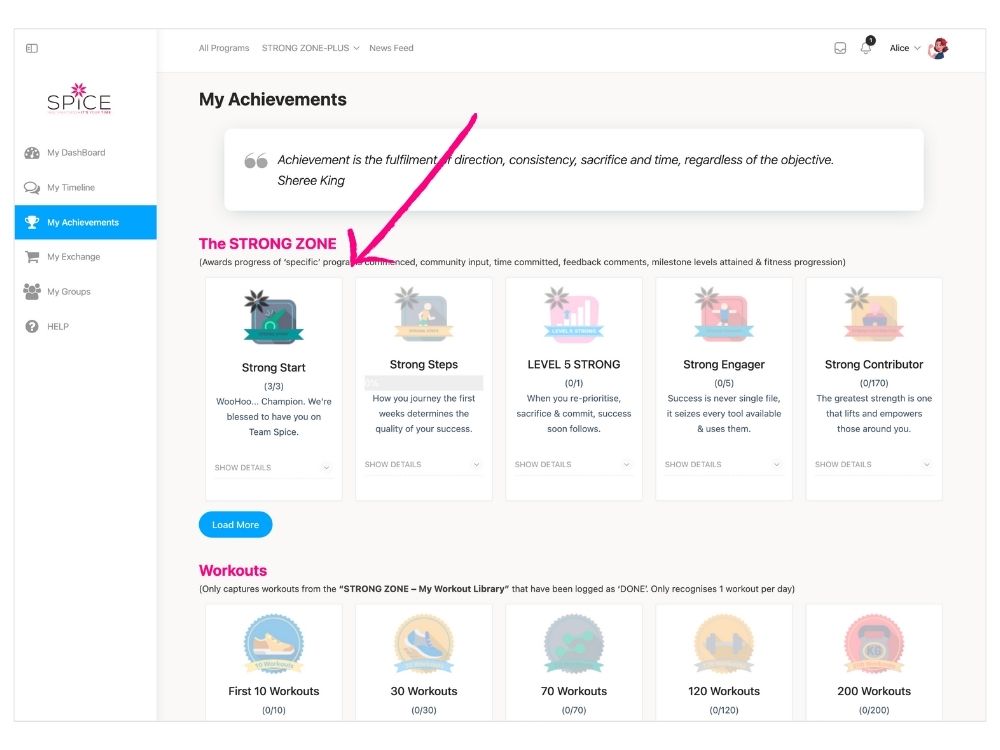Screen dimensions: 1000x750
Task: Expand Show Details under Strong Contributor
Action: tap(873, 465)
